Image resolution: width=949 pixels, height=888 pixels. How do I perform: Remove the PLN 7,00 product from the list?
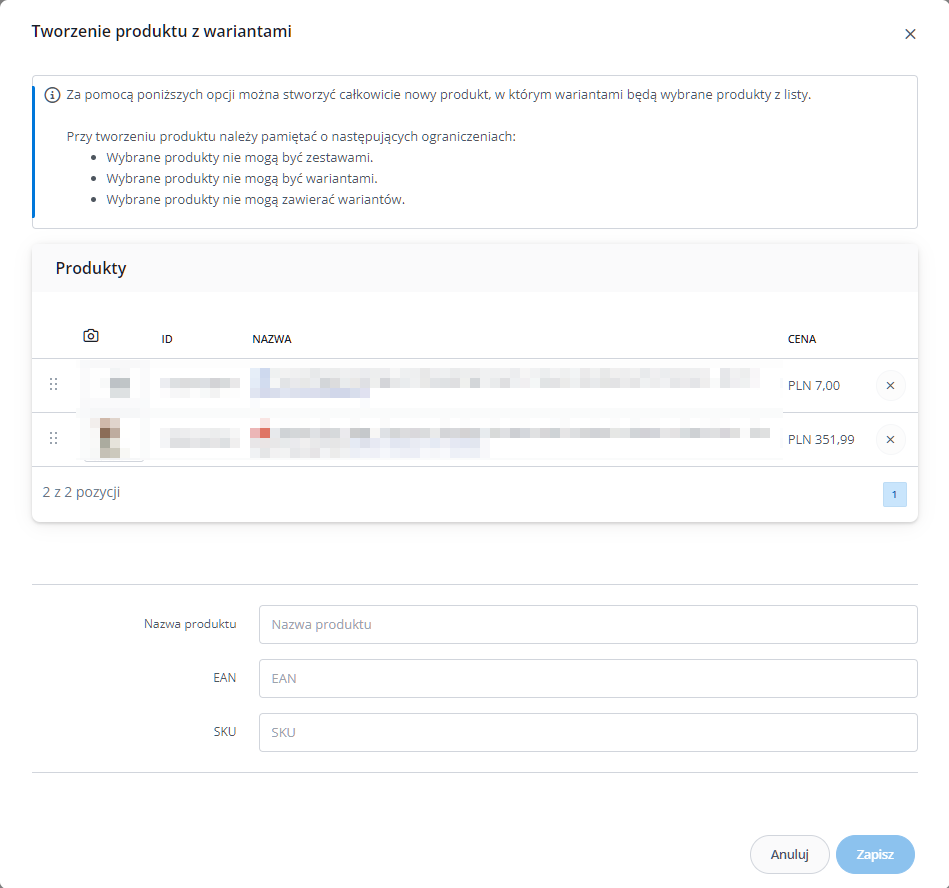tap(890, 386)
